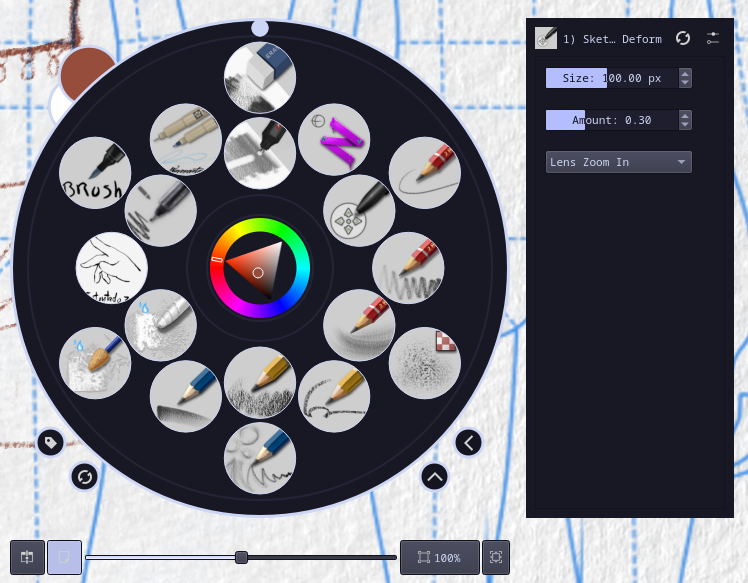
Task: Collapse palette with left chevron button
Action: (x=469, y=443)
